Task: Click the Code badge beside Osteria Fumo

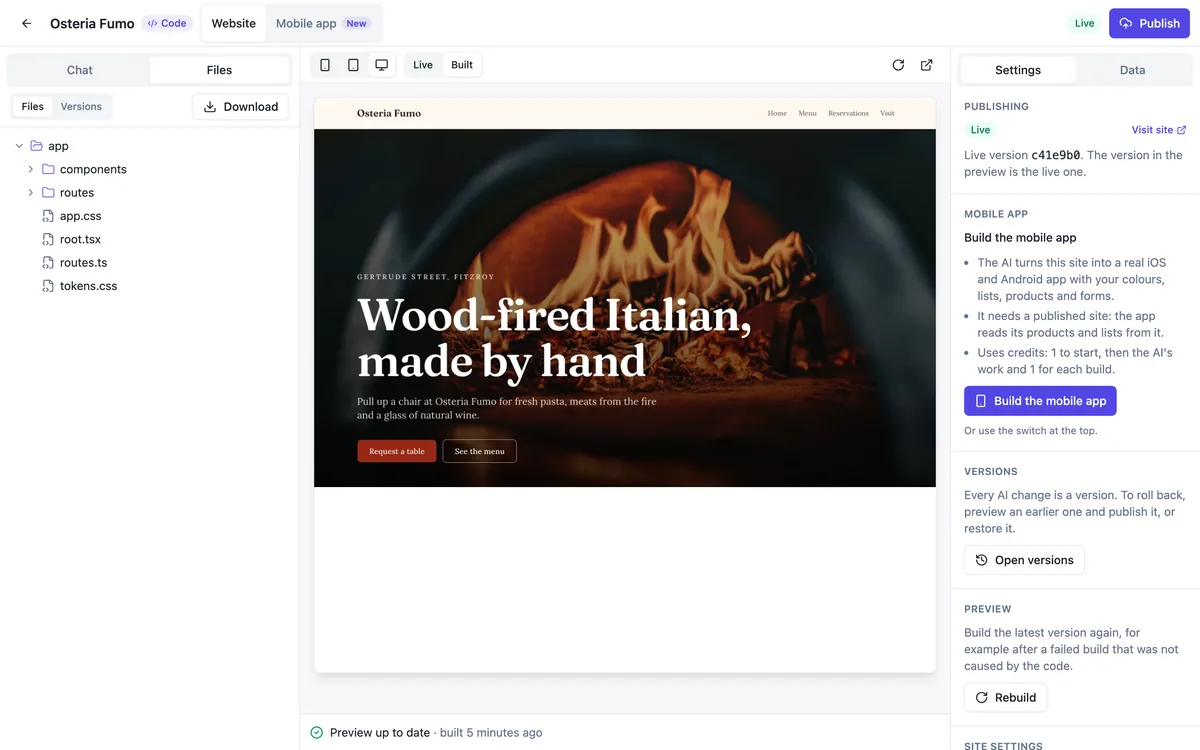Action: click(x=167, y=23)
